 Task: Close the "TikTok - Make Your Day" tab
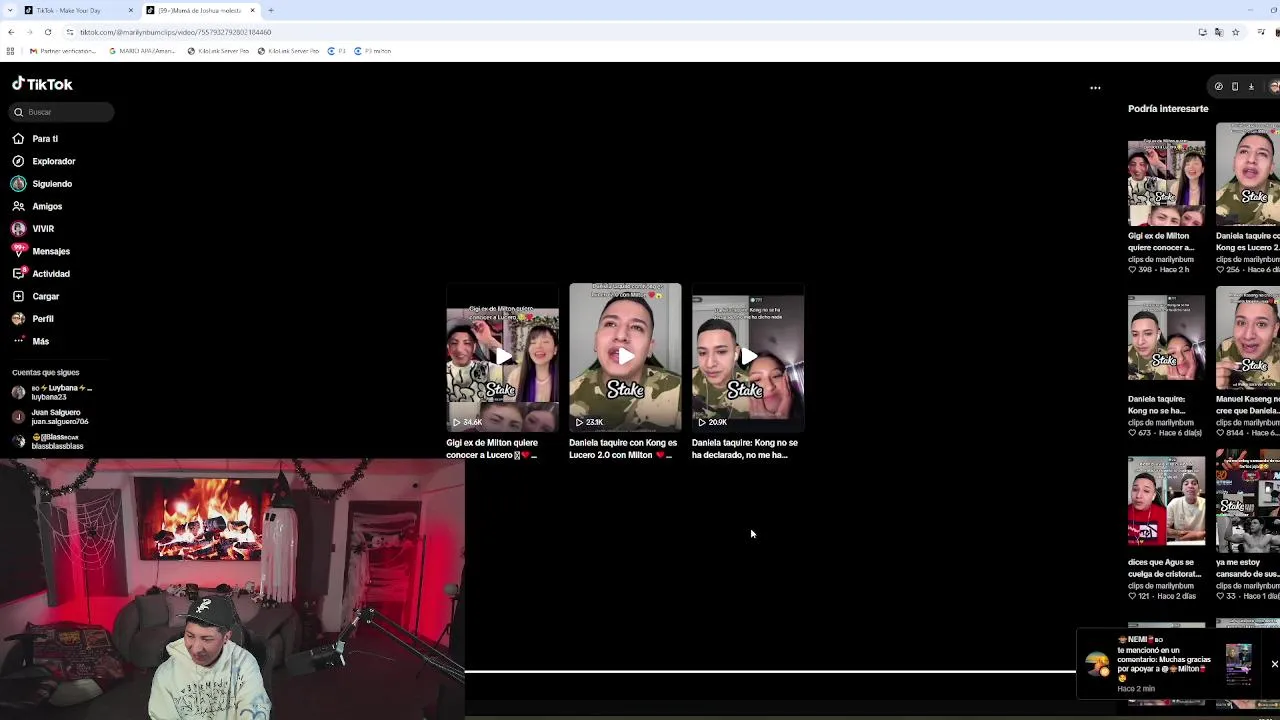pos(130,10)
